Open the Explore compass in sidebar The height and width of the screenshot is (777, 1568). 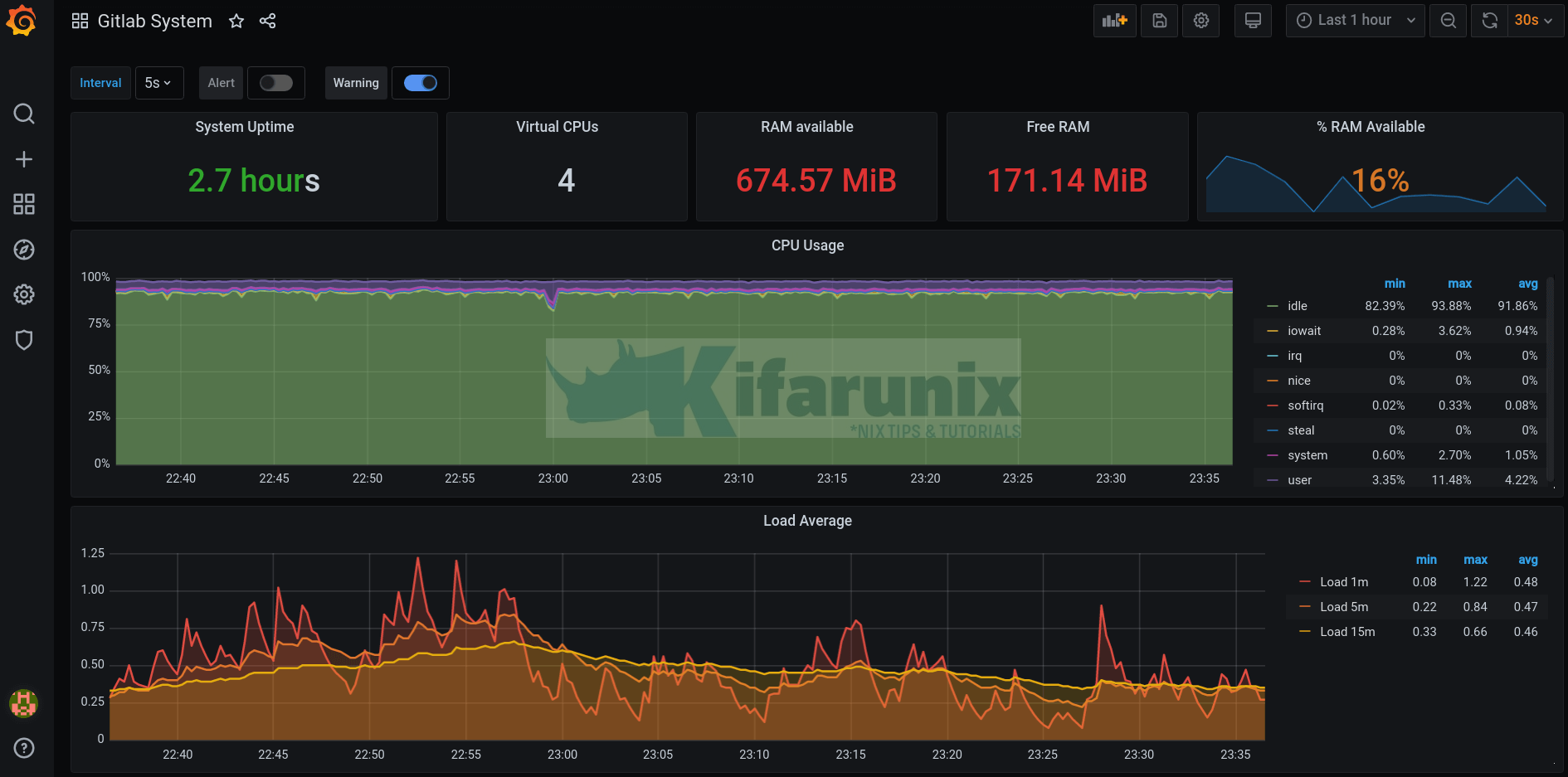[x=24, y=250]
